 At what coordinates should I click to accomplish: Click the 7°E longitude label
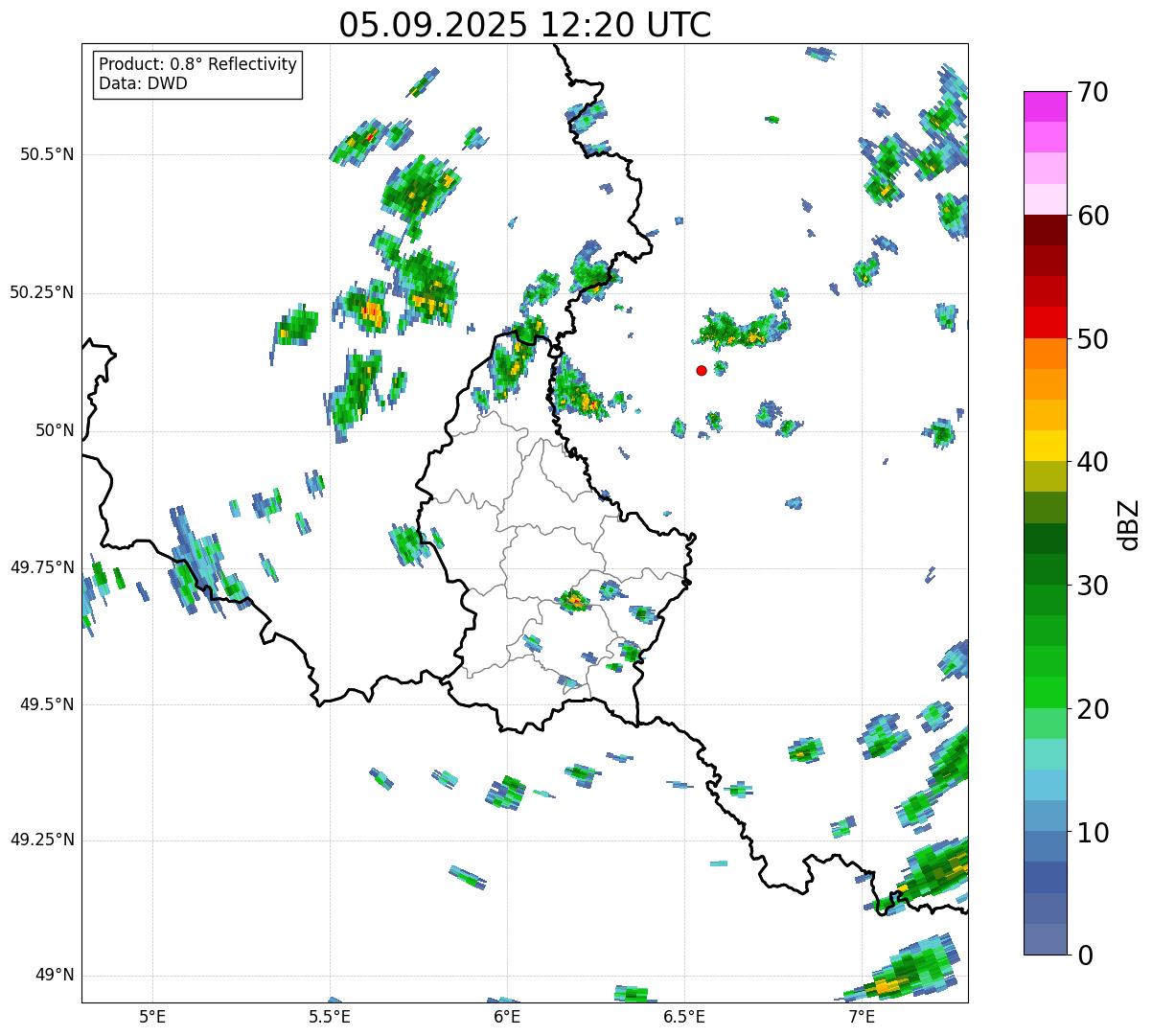point(862,1017)
